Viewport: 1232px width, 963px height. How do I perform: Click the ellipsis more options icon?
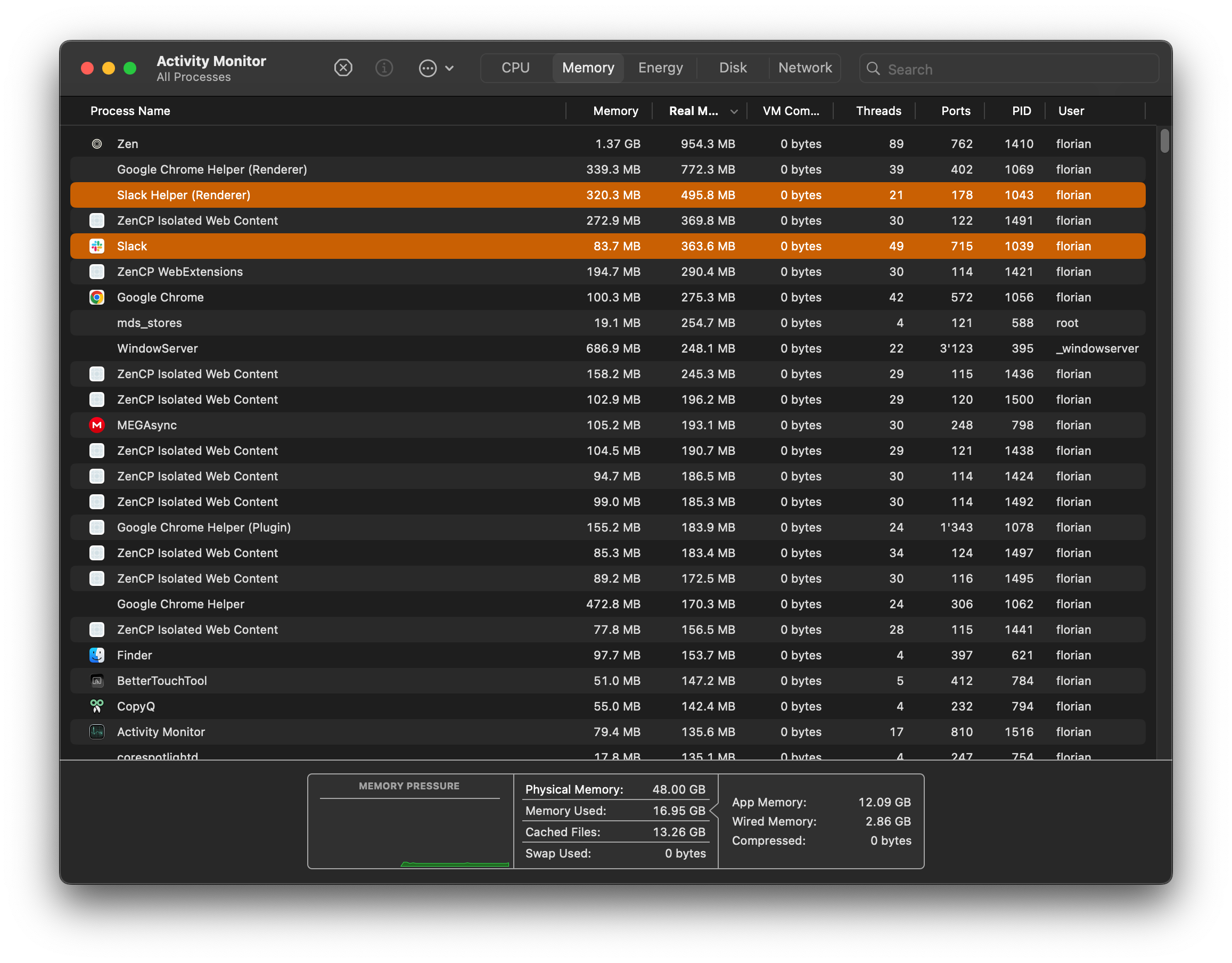click(x=428, y=68)
